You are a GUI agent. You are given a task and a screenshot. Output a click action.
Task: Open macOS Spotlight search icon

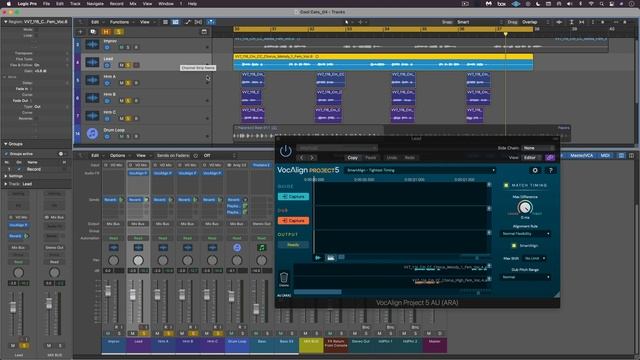click(x=601, y=4)
